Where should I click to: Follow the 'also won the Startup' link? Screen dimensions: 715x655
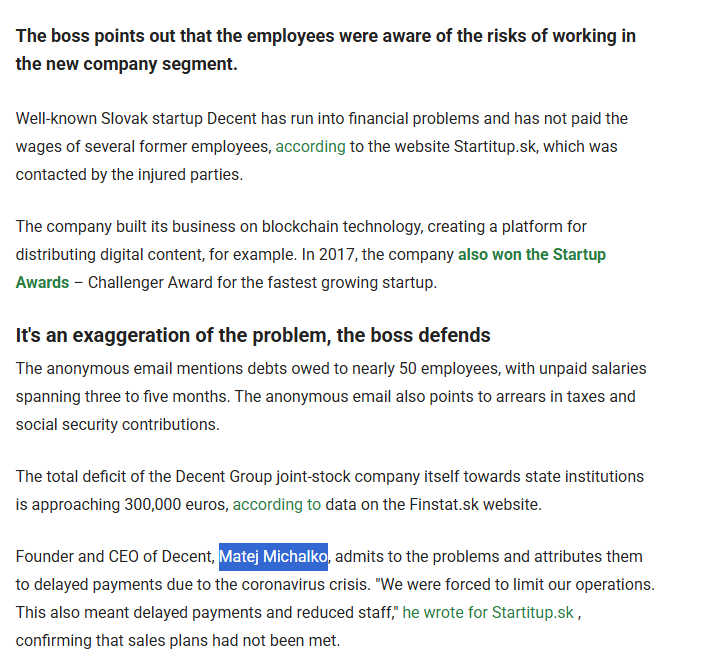point(532,255)
